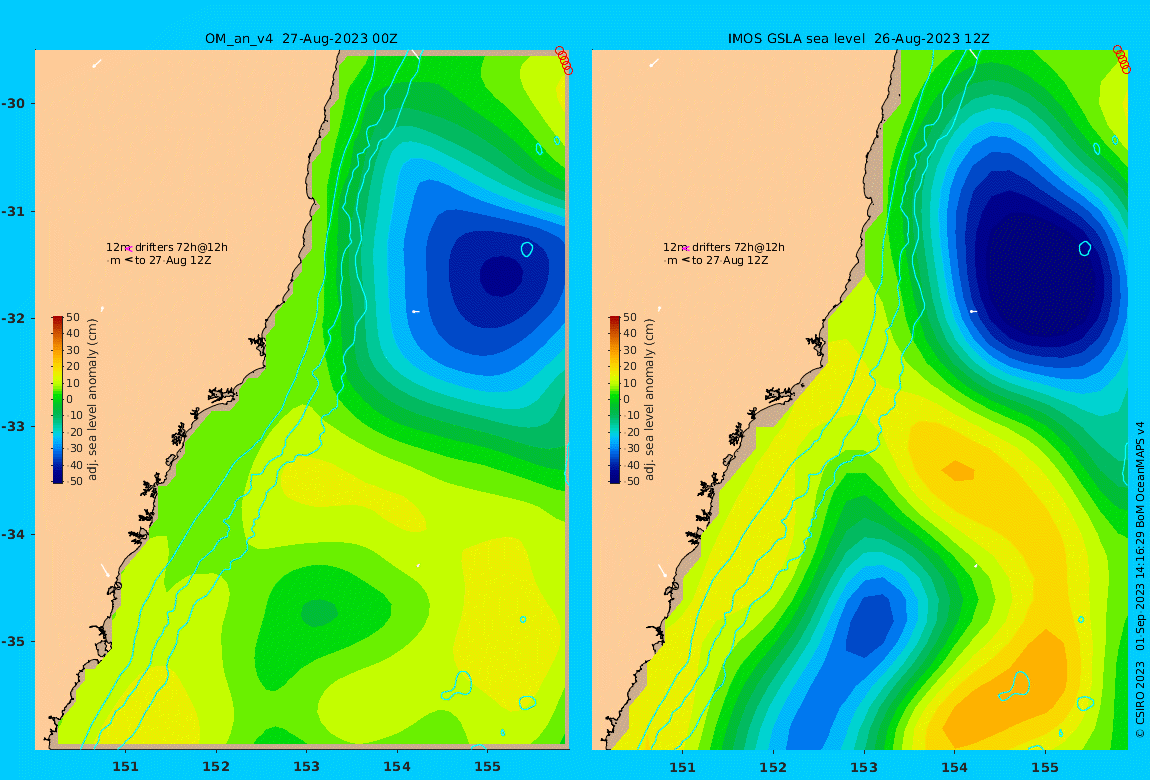Click 'to 27 Aug 12Z' text in the left map
The width and height of the screenshot is (1150, 780).
173,260
